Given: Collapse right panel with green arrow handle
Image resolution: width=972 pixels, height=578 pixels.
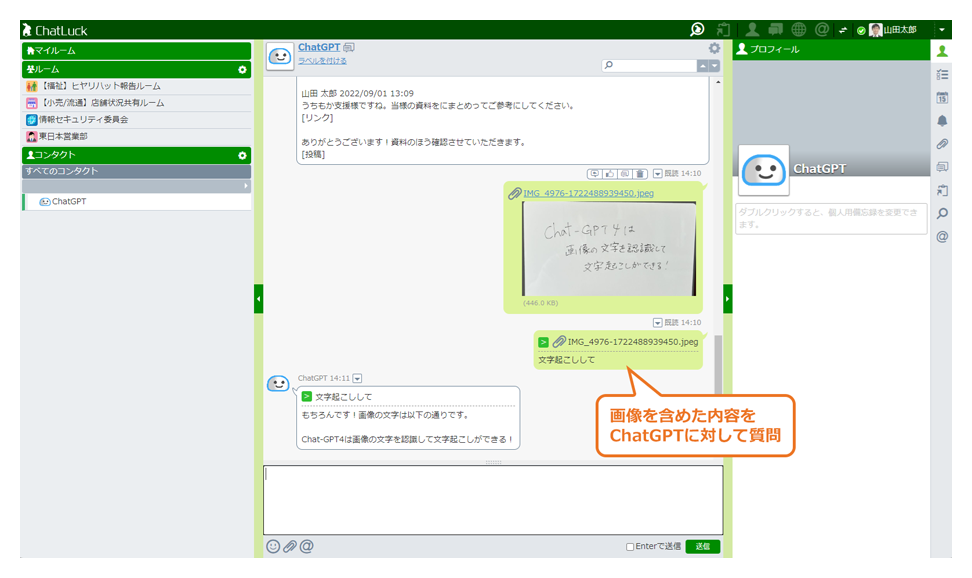Looking at the screenshot, I should click(x=728, y=299).
